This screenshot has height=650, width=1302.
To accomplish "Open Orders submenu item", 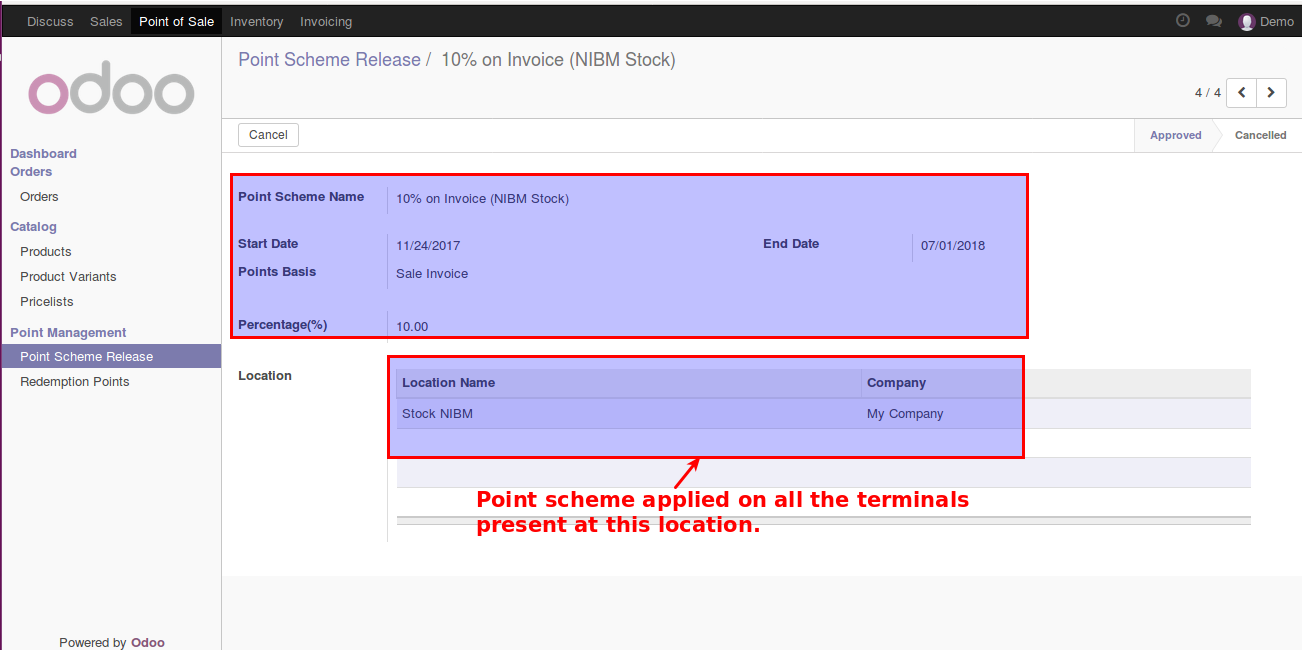I will click(x=39, y=197).
